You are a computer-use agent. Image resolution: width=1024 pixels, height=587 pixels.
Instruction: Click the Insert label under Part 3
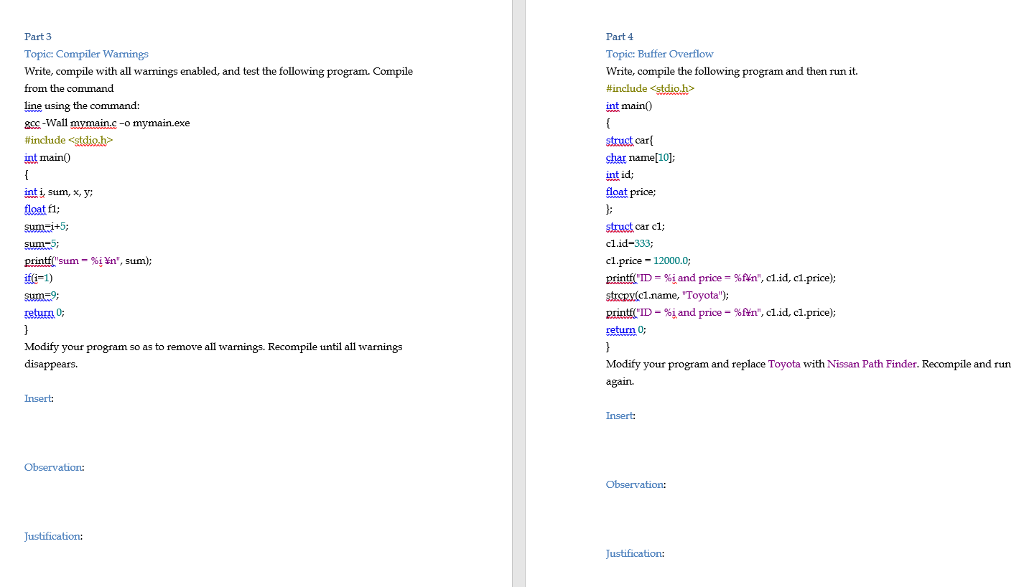(x=38, y=398)
